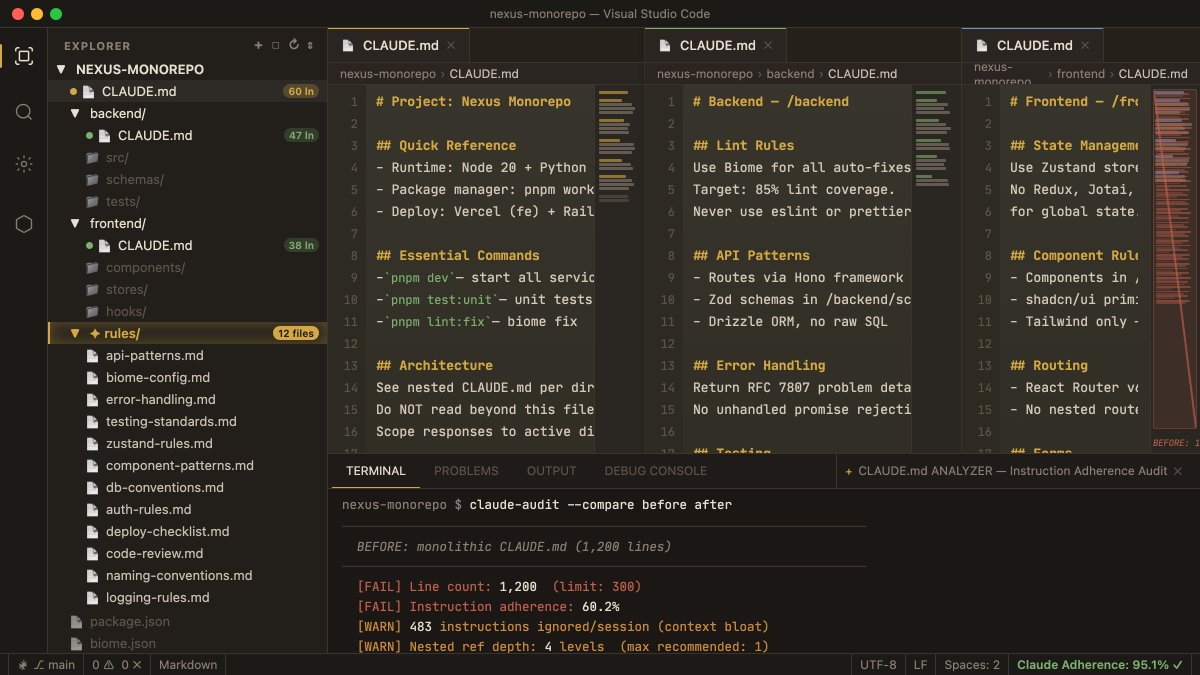1200x675 pixels.
Task: Click the 12 files badge on rules/
Action: tap(296, 334)
